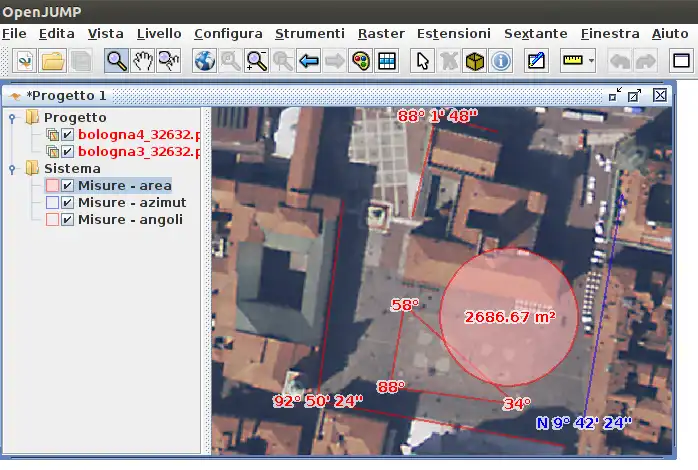The height and width of the screenshot is (470, 698).
Task: Go to previous zoom with blue arrow
Action: click(309, 61)
